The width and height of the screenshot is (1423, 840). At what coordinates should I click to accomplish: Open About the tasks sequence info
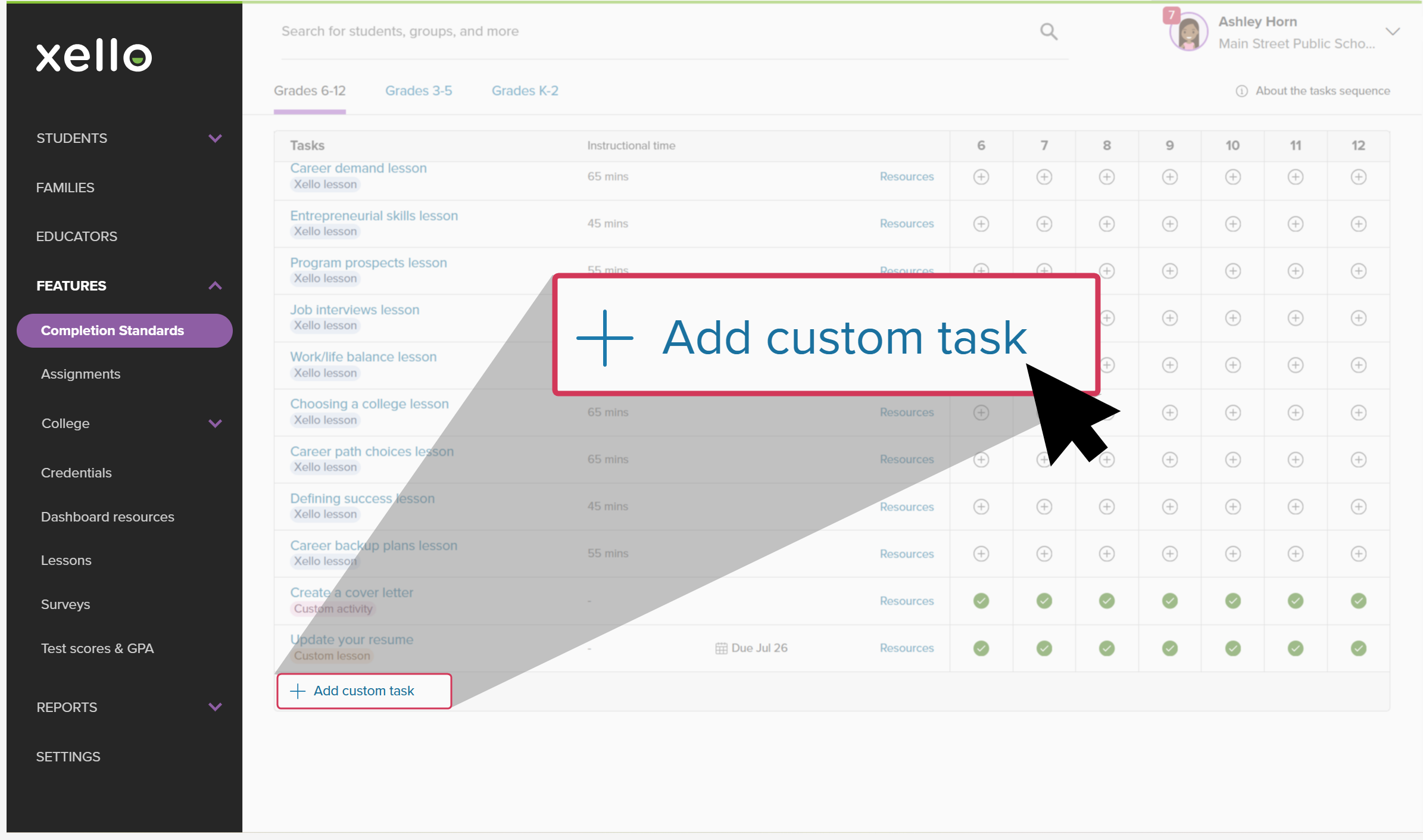pyautogui.click(x=1313, y=91)
